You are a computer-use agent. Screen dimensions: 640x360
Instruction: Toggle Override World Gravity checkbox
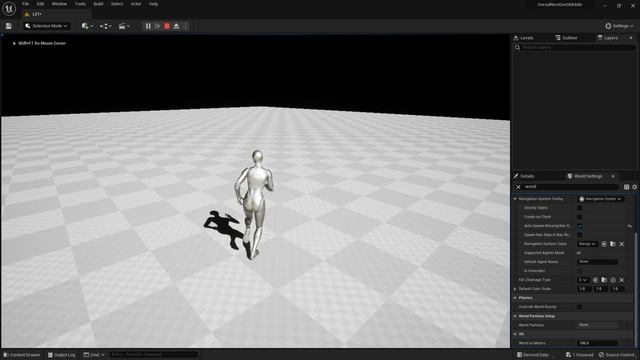(x=580, y=307)
